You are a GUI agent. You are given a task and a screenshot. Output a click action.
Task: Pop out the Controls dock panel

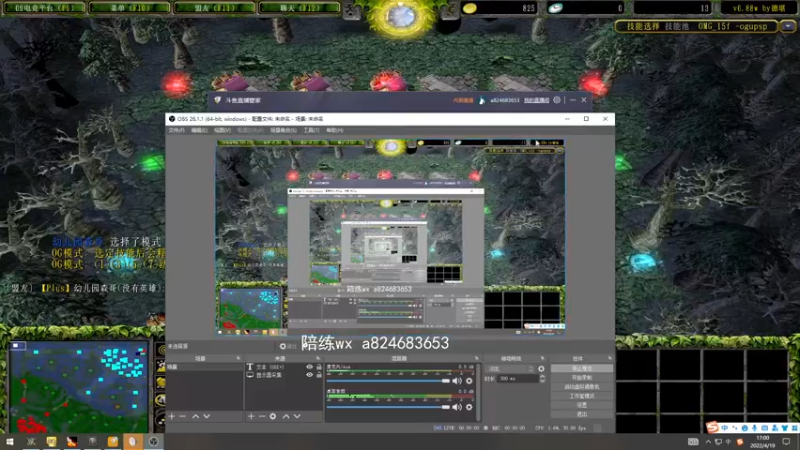tap(610, 358)
